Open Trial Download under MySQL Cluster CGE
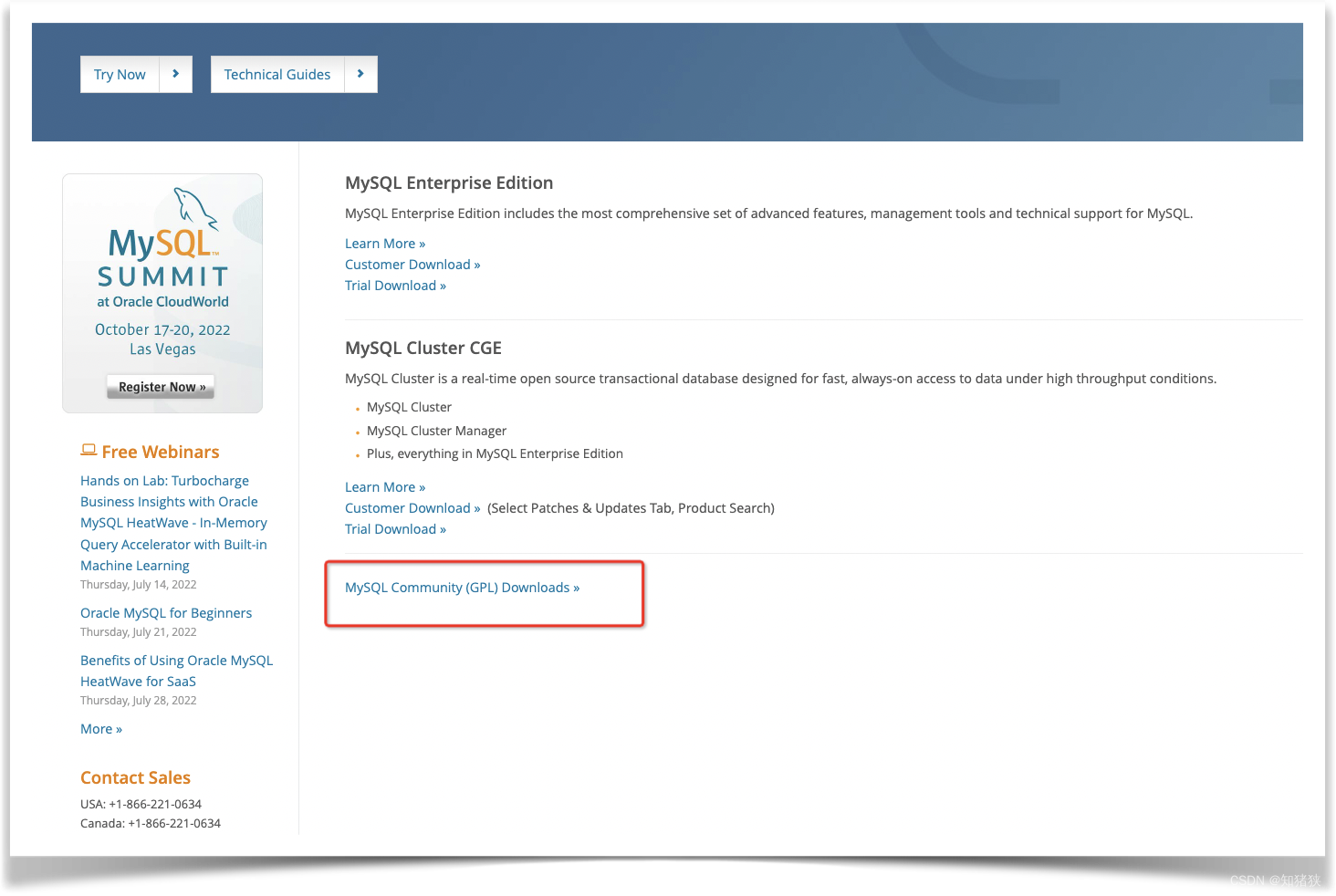This screenshot has width=1336, height=896. pos(395,529)
